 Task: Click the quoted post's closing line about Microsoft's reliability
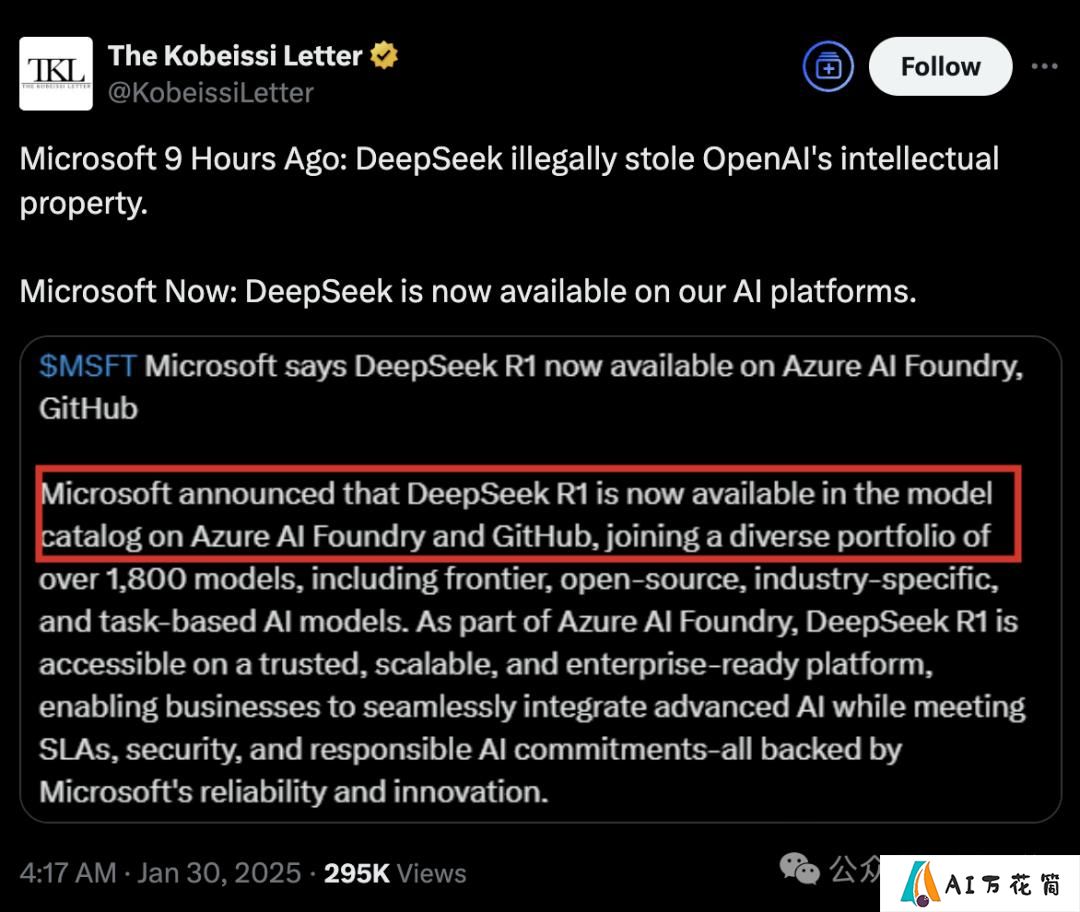[x=293, y=791]
